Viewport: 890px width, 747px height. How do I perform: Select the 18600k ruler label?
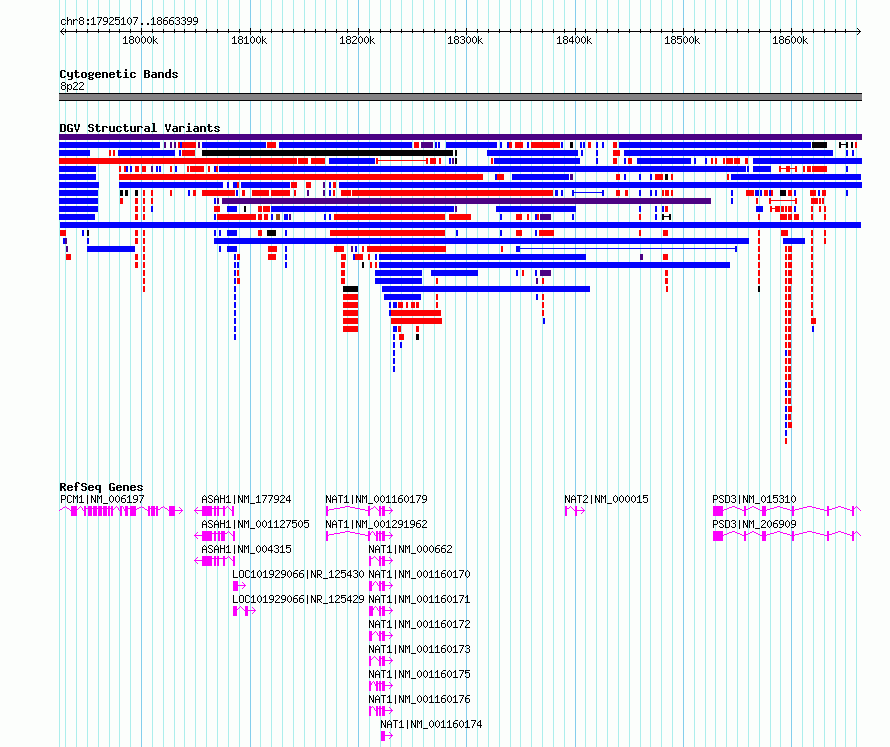coord(790,40)
